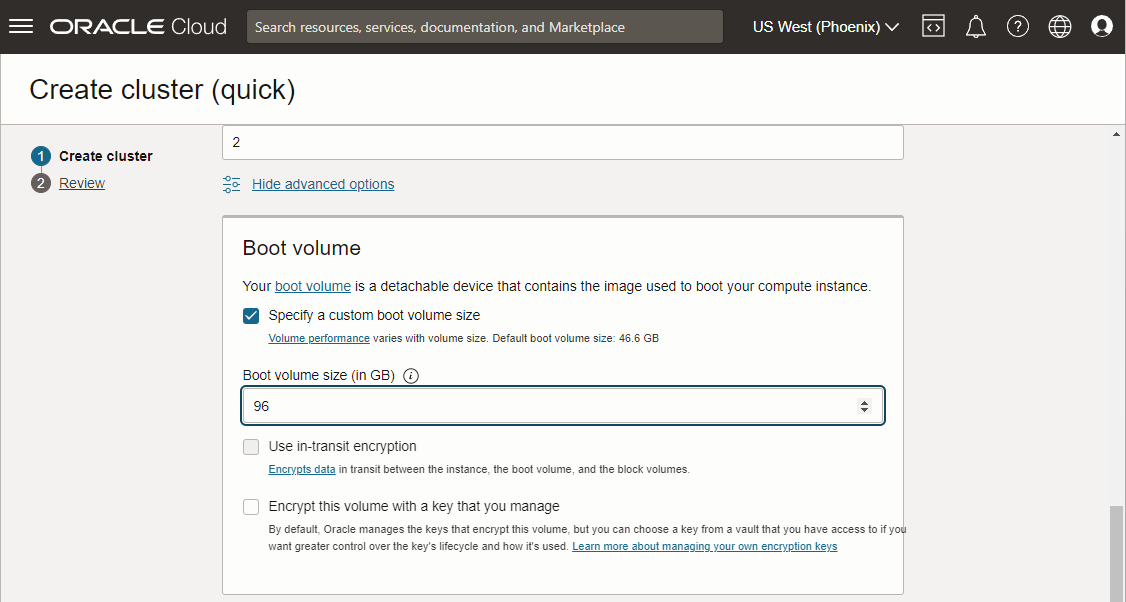Open the boot volume documentation link
1126x602 pixels.
click(312, 285)
